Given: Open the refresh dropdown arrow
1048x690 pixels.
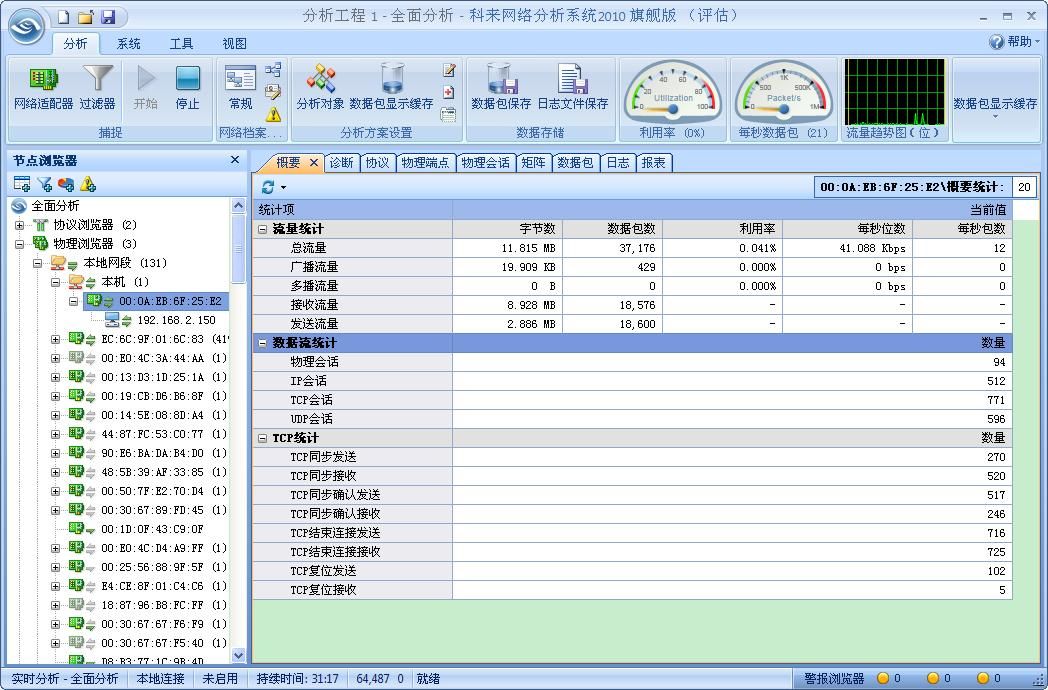Looking at the screenshot, I should click(284, 188).
